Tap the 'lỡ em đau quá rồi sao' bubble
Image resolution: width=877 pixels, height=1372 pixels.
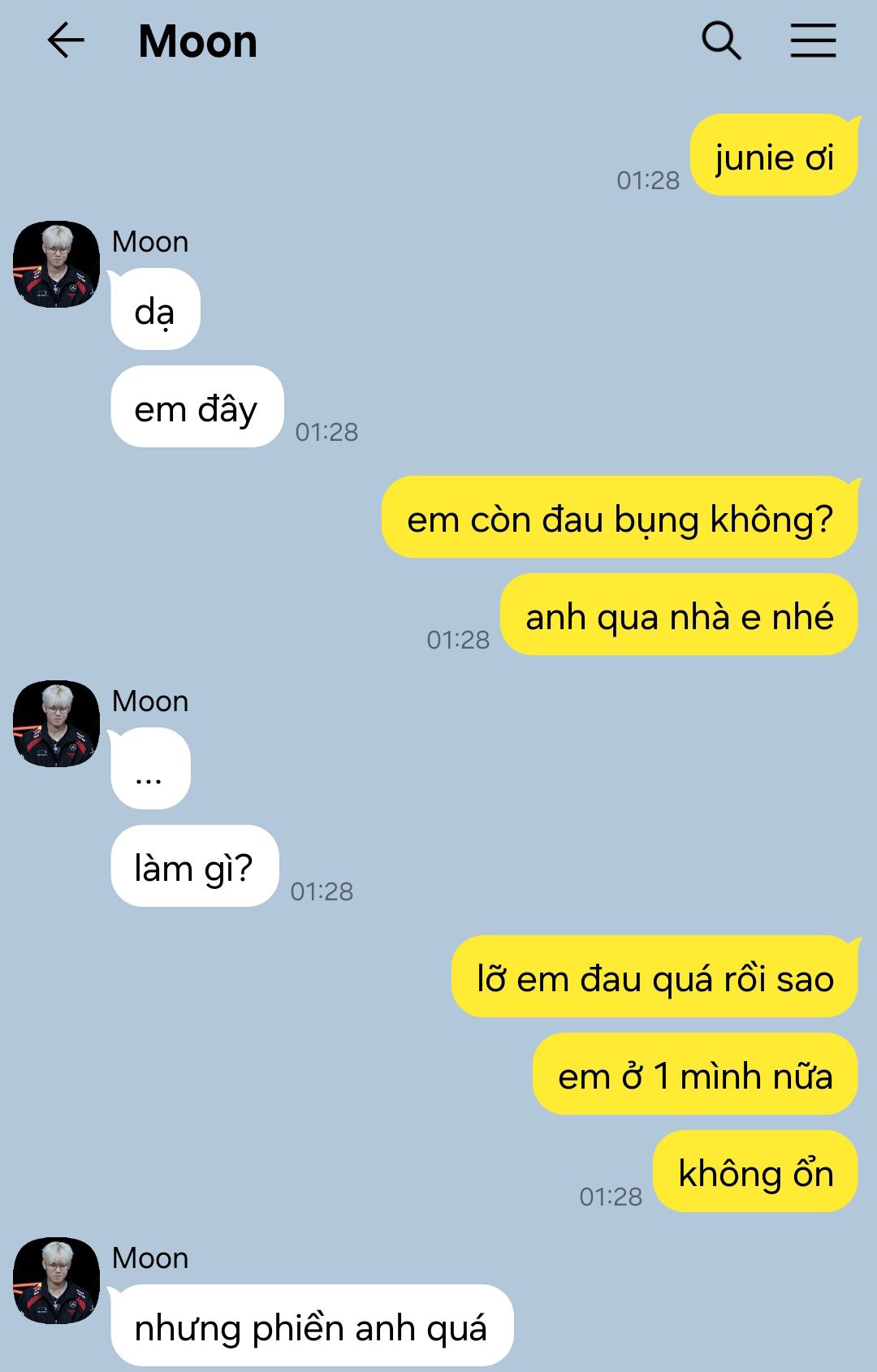655,977
